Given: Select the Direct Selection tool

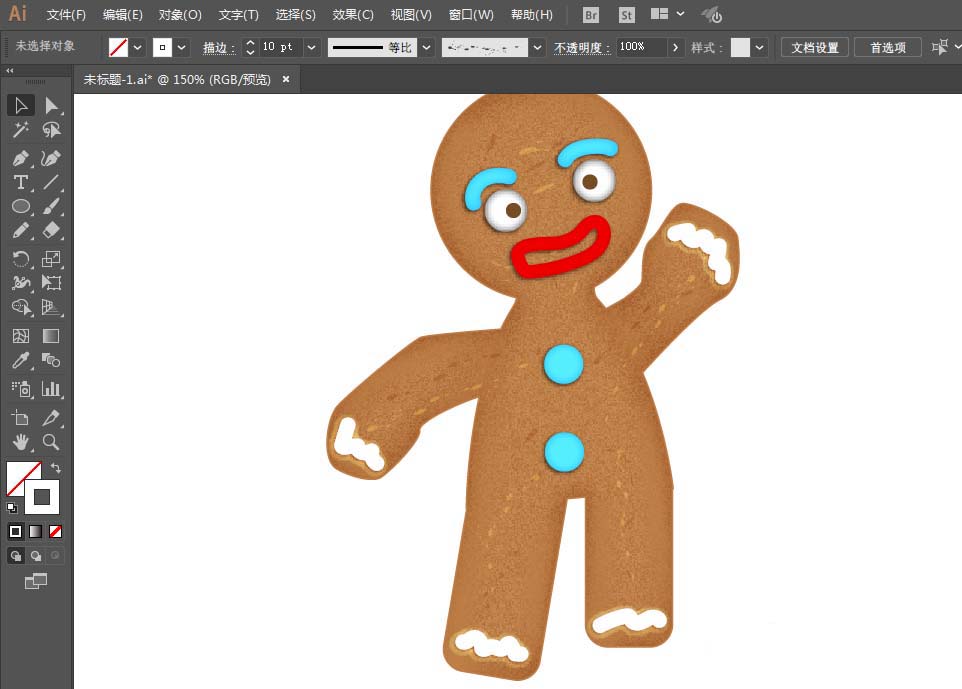Looking at the screenshot, I should click(52, 106).
